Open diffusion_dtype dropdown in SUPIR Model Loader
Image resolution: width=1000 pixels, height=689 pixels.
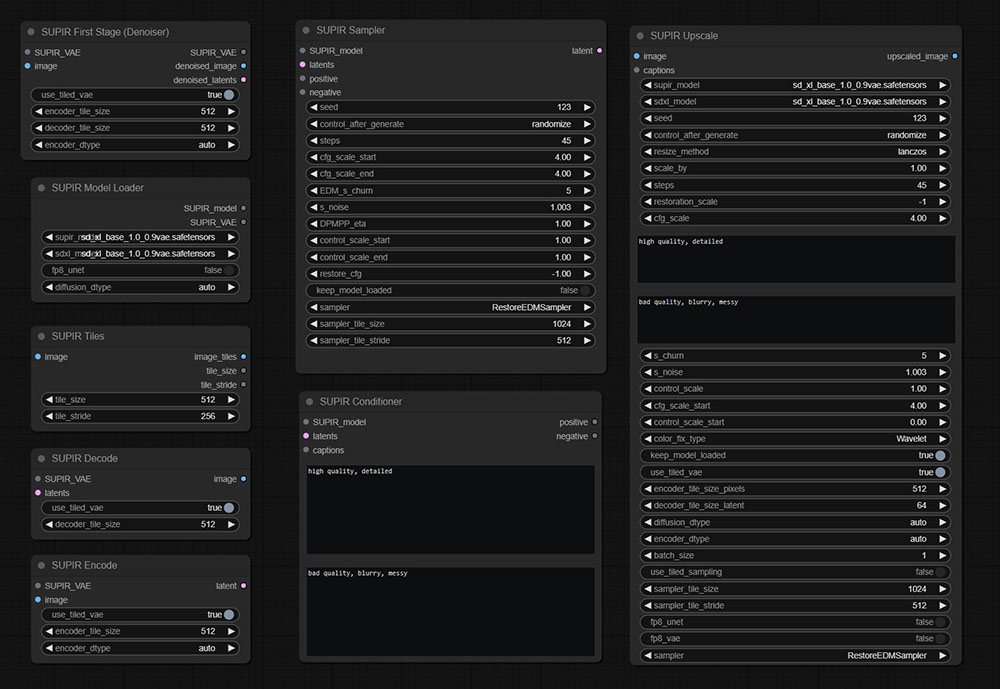coord(140,287)
